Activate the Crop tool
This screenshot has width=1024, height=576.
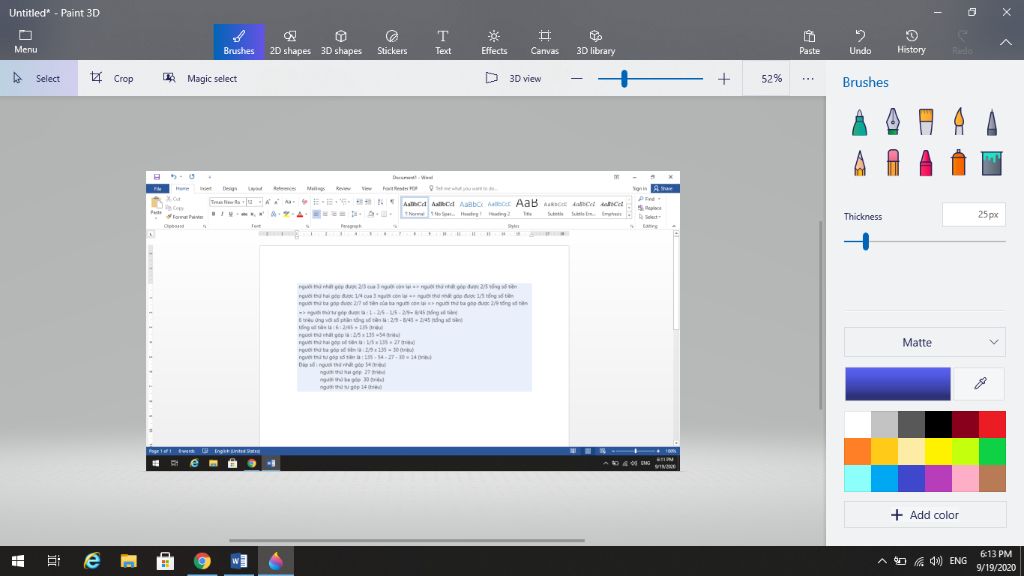[x=112, y=78]
